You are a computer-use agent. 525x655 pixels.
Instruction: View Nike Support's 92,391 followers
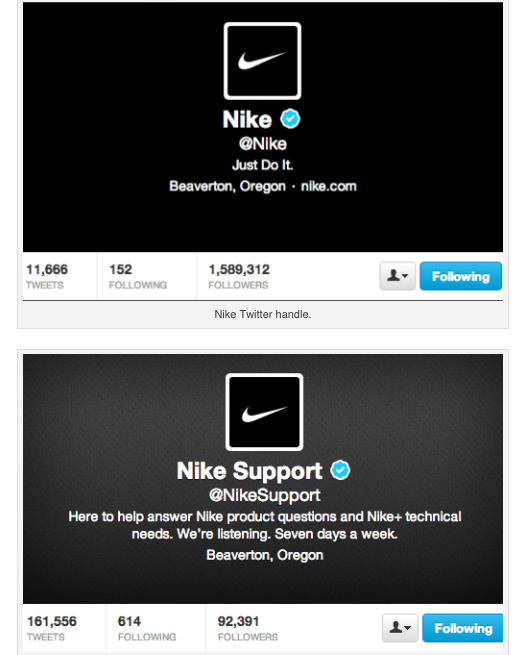click(x=248, y=628)
